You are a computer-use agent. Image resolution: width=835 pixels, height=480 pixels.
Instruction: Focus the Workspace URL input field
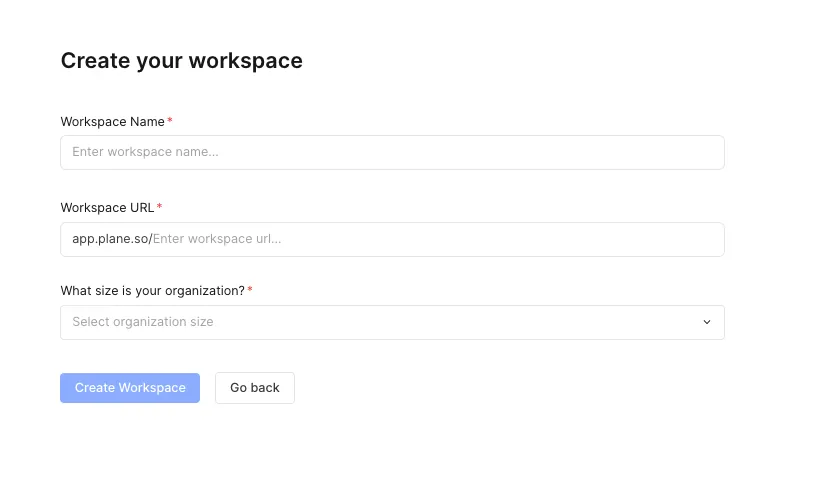click(436, 239)
